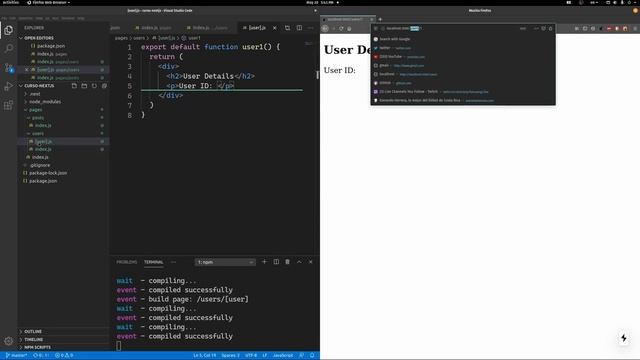Open changes for the [user].js editor

[x=287, y=28]
